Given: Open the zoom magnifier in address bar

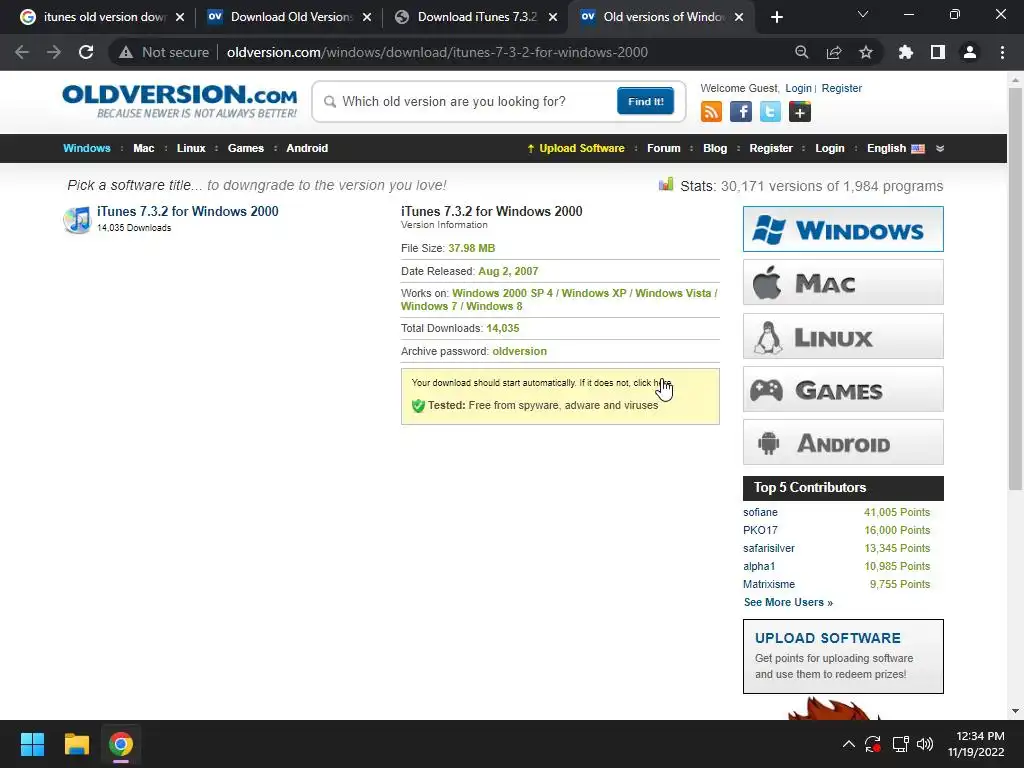Looking at the screenshot, I should click(801, 52).
